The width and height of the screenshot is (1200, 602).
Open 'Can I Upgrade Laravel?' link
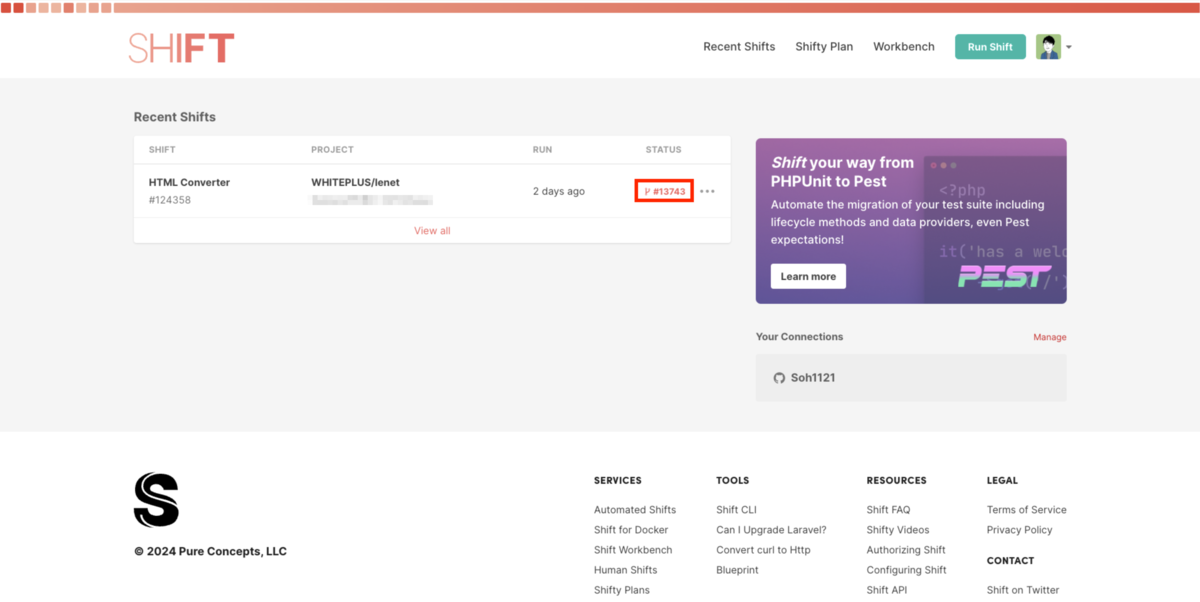771,530
